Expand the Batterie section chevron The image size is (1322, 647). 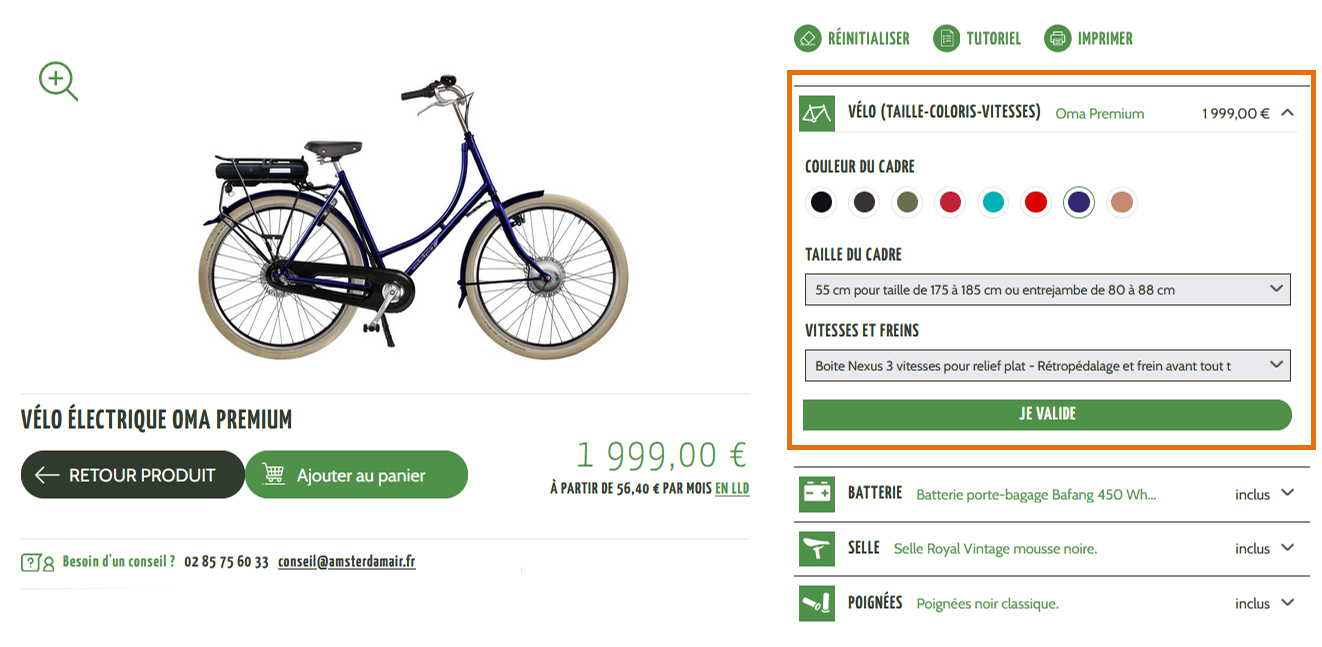(x=1287, y=493)
